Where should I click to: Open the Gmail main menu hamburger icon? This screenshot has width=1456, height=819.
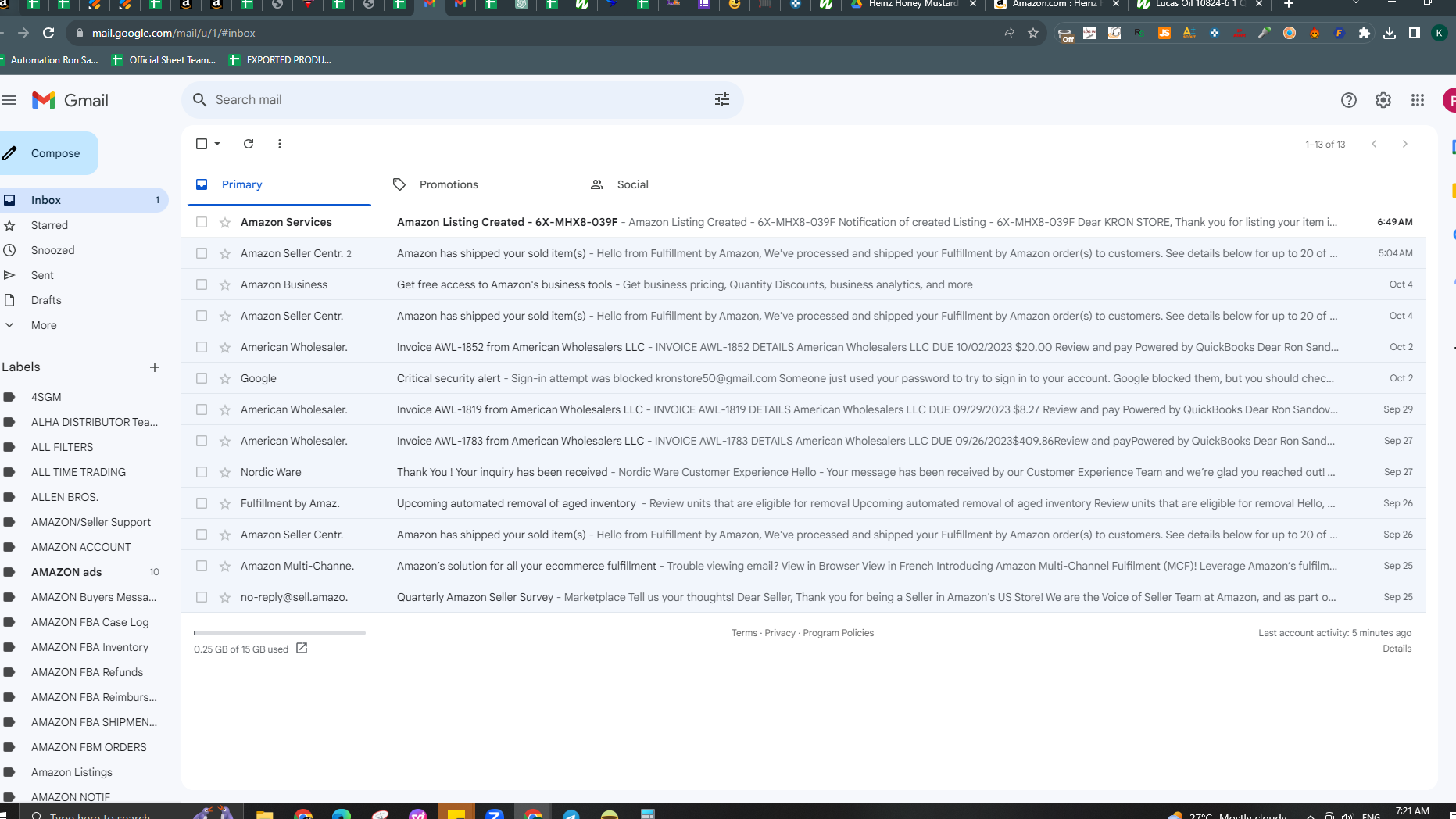pyautogui.click(x=9, y=100)
